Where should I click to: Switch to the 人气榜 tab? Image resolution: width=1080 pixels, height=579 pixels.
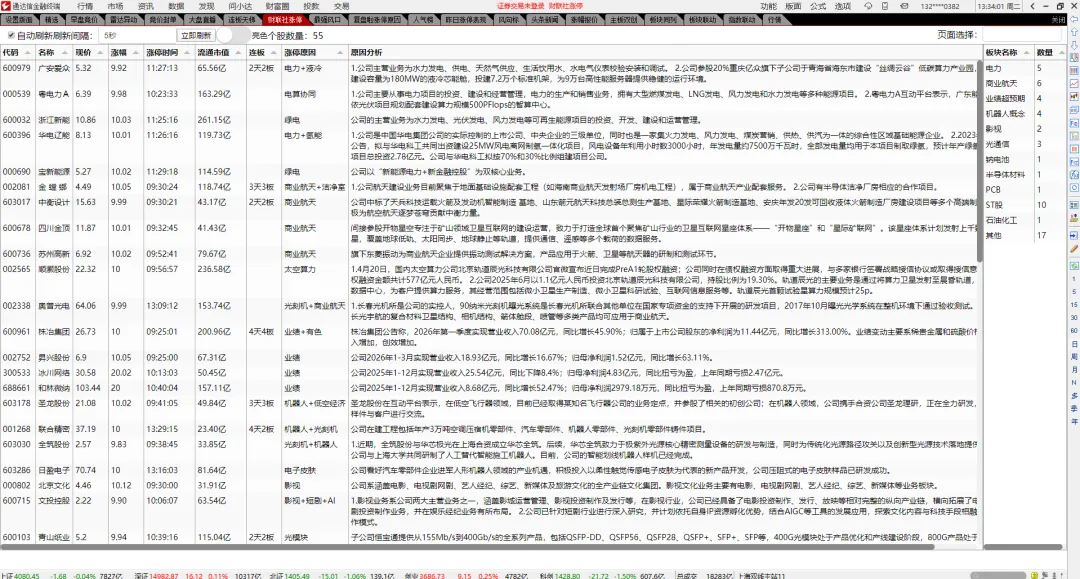tap(423, 20)
